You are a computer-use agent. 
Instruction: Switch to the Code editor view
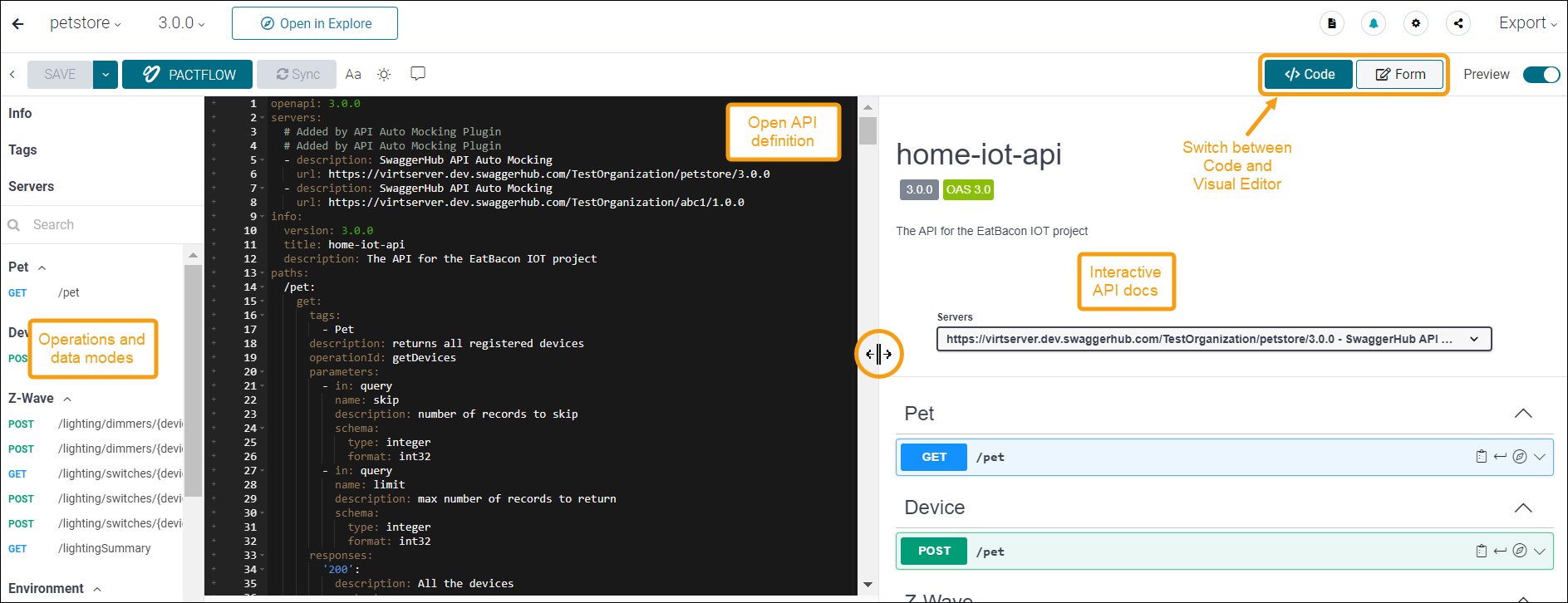[x=1309, y=75]
